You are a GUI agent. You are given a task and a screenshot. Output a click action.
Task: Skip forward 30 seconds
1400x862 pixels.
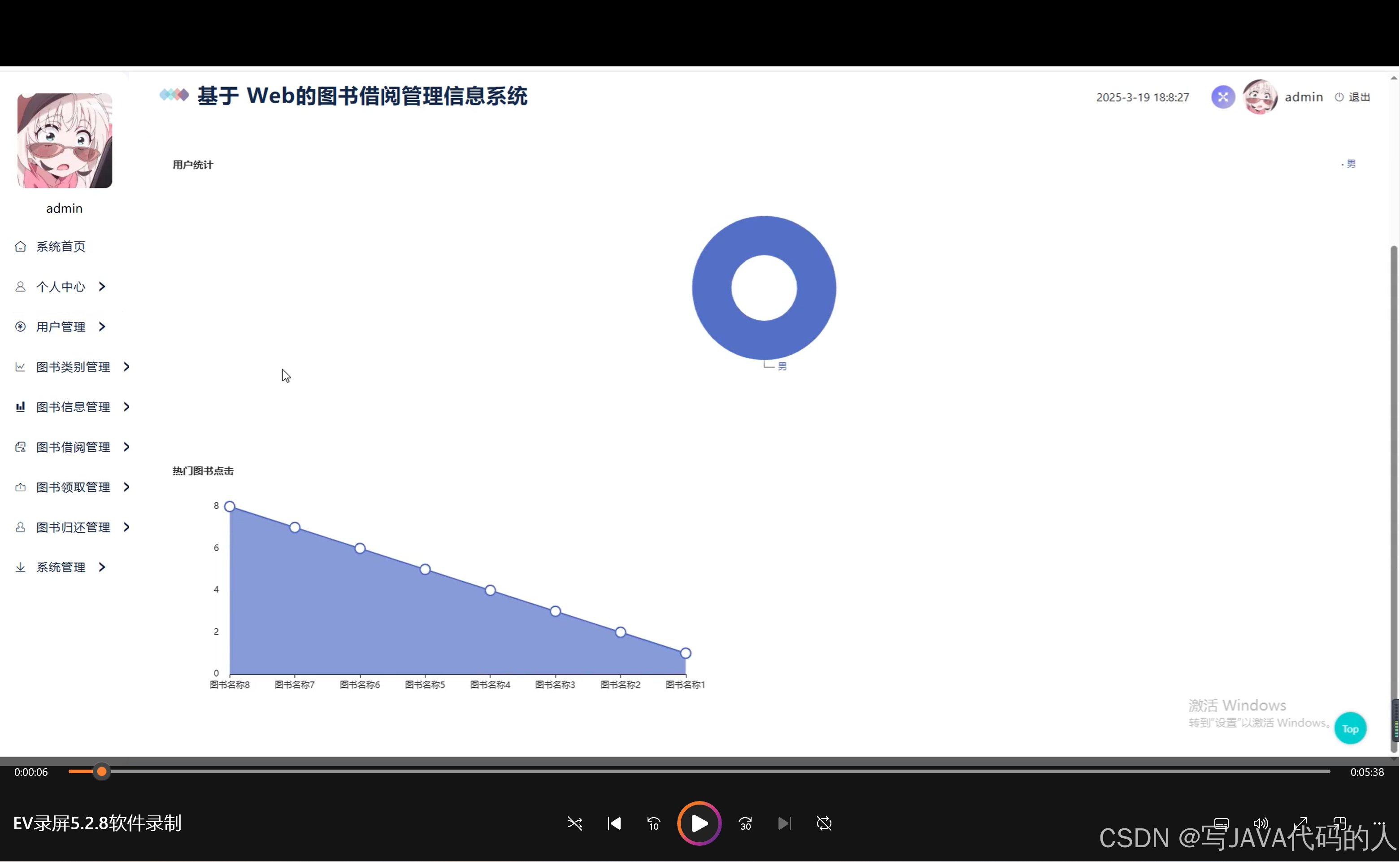(745, 823)
